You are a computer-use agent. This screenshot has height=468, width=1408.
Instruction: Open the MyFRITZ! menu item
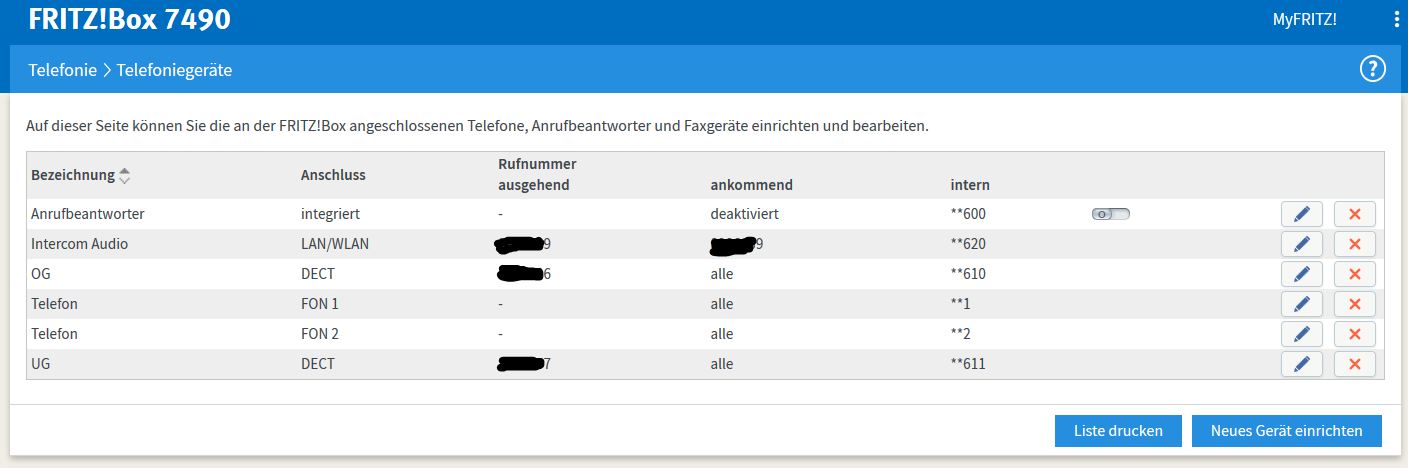pos(1304,20)
